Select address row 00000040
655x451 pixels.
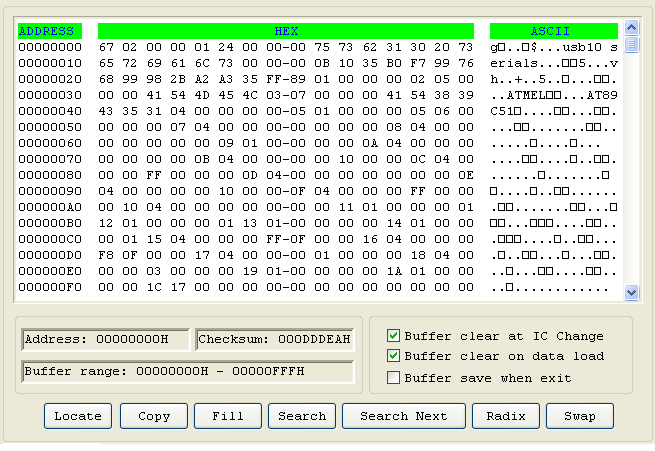click(x=50, y=111)
